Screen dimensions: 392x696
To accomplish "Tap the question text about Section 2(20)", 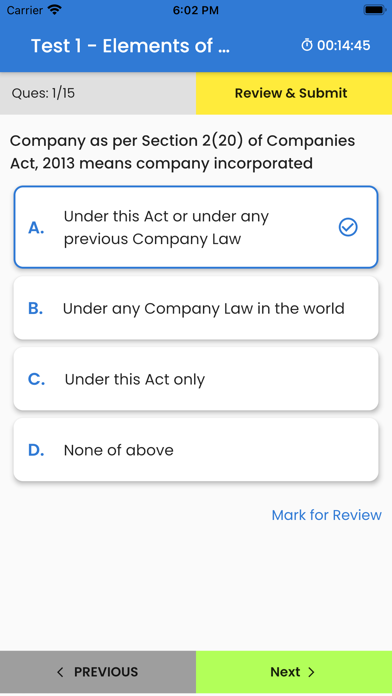I will click(182, 152).
